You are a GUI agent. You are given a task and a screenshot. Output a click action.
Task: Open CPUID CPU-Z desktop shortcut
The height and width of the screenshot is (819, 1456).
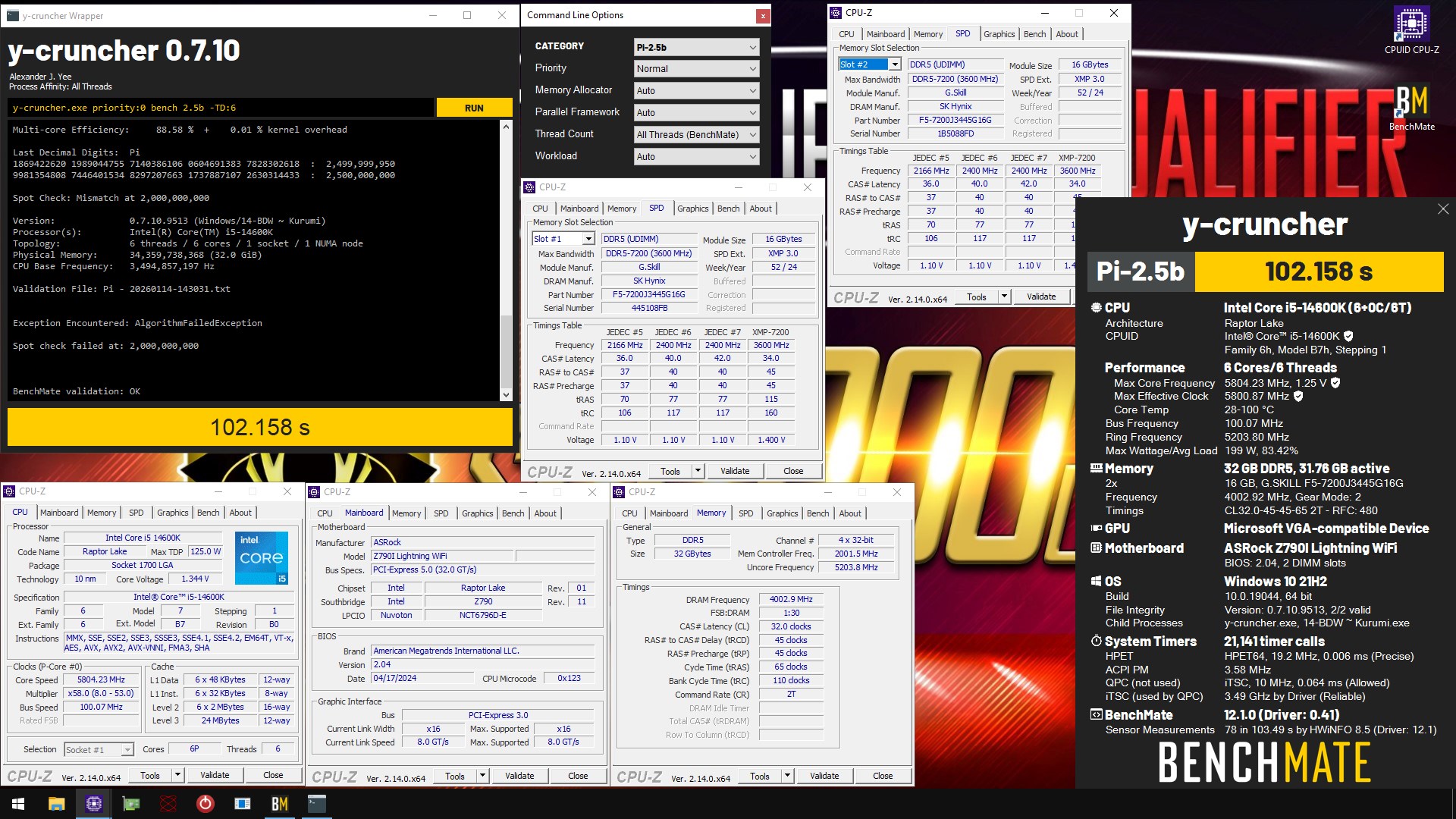click(x=1411, y=30)
